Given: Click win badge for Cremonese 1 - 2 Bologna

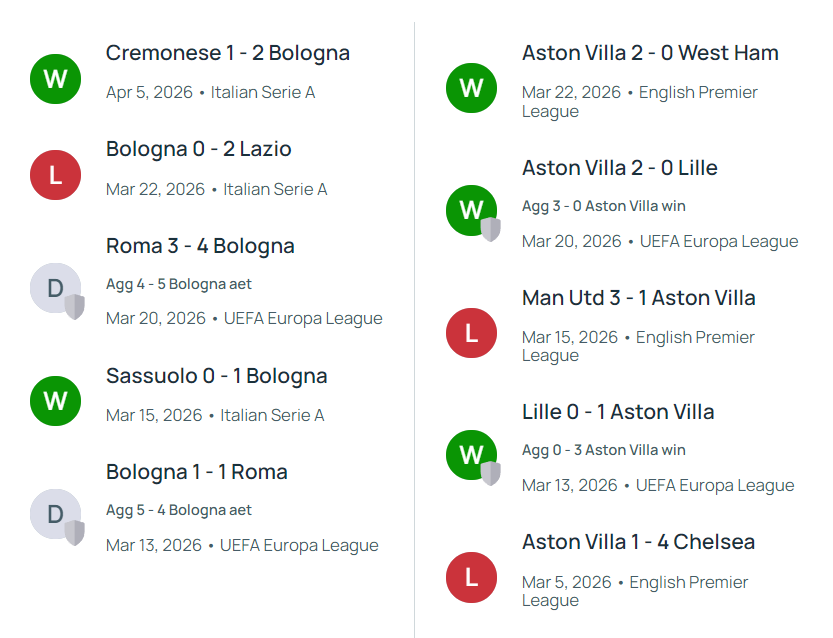Looking at the screenshot, I should click(56, 78).
